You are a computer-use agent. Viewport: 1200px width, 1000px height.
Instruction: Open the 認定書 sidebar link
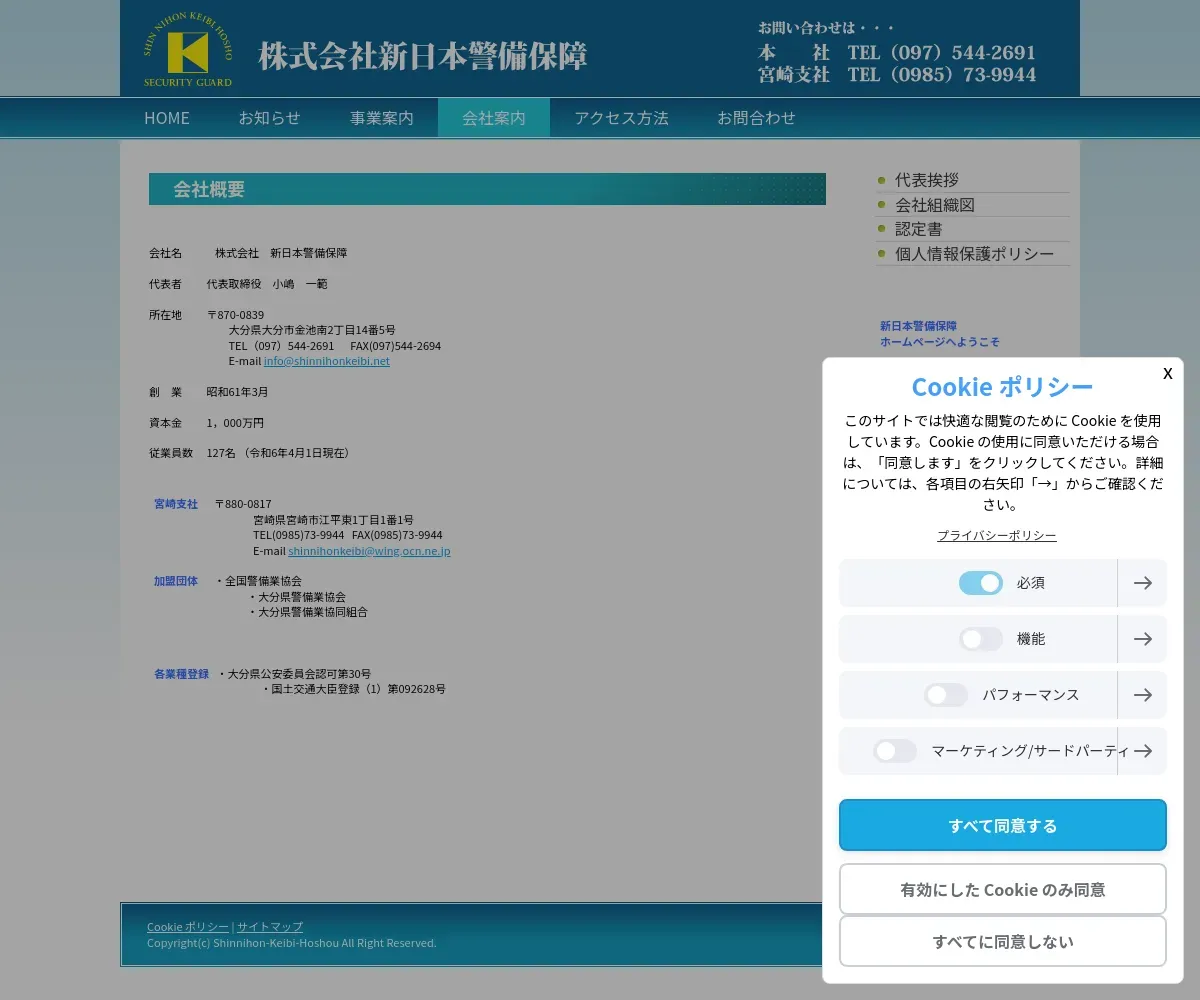tap(918, 229)
